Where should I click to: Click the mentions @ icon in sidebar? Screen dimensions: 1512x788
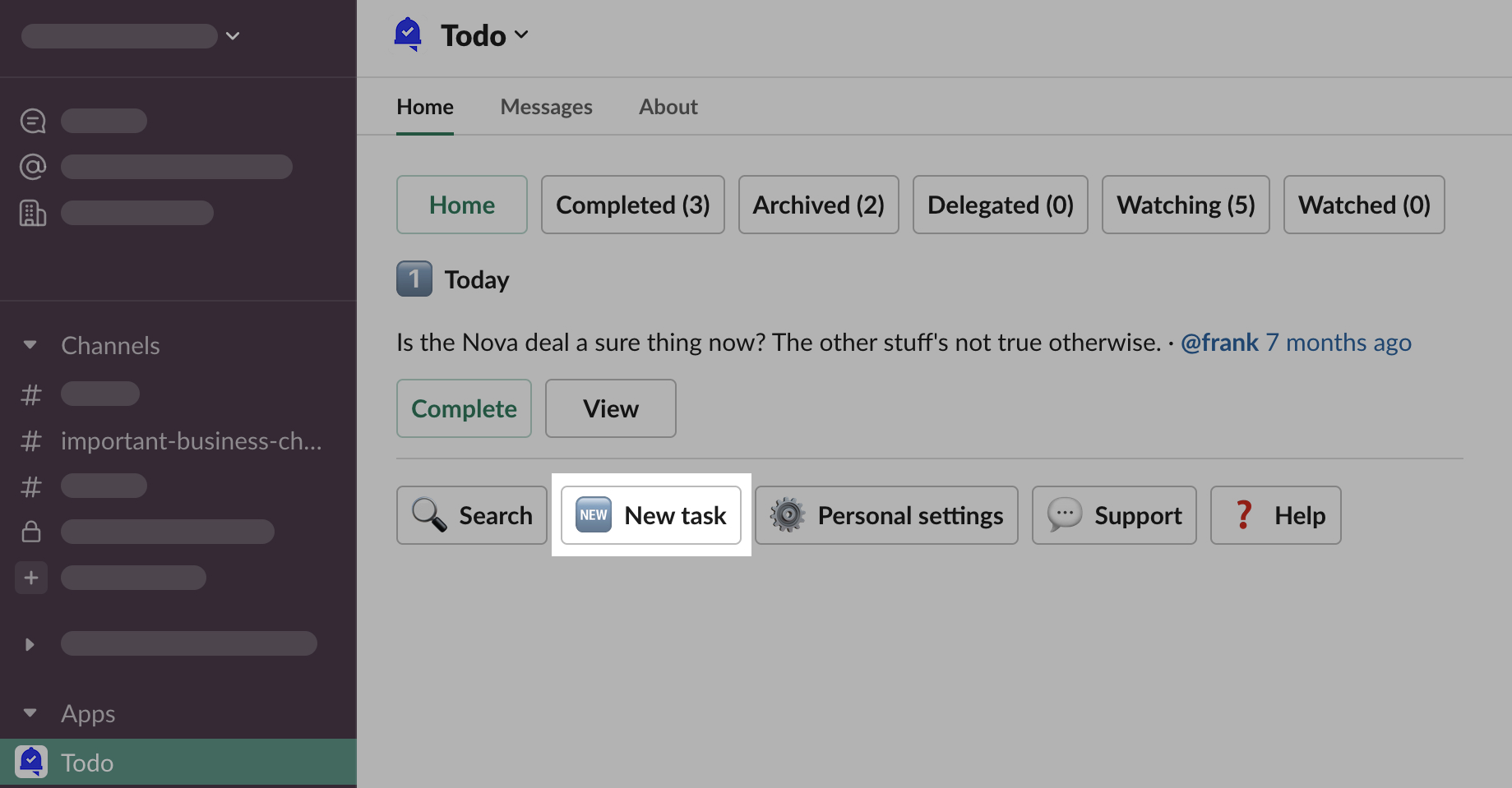33,167
